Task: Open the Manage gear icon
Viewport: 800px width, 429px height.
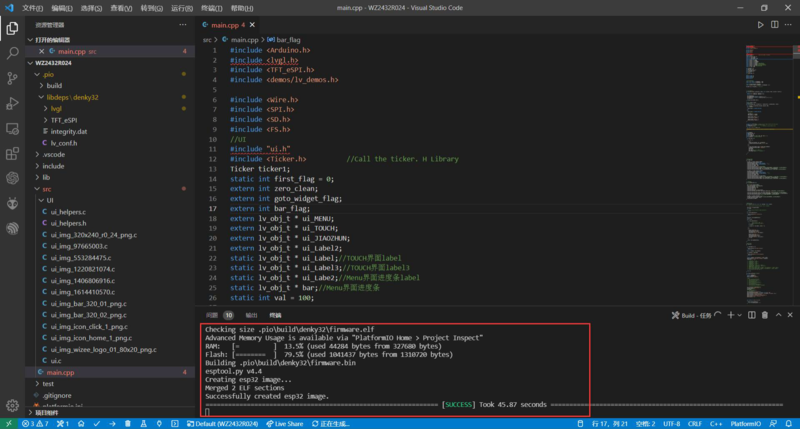Action: [x=12, y=406]
